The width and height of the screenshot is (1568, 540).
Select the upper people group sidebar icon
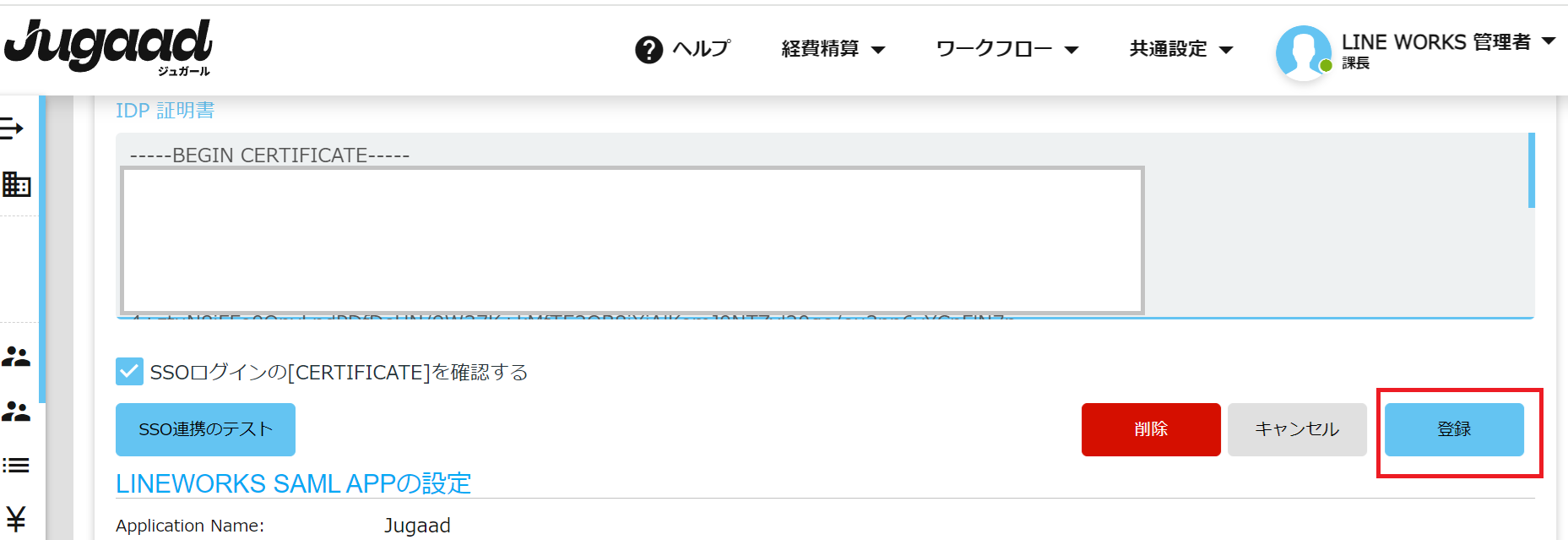click(x=16, y=357)
